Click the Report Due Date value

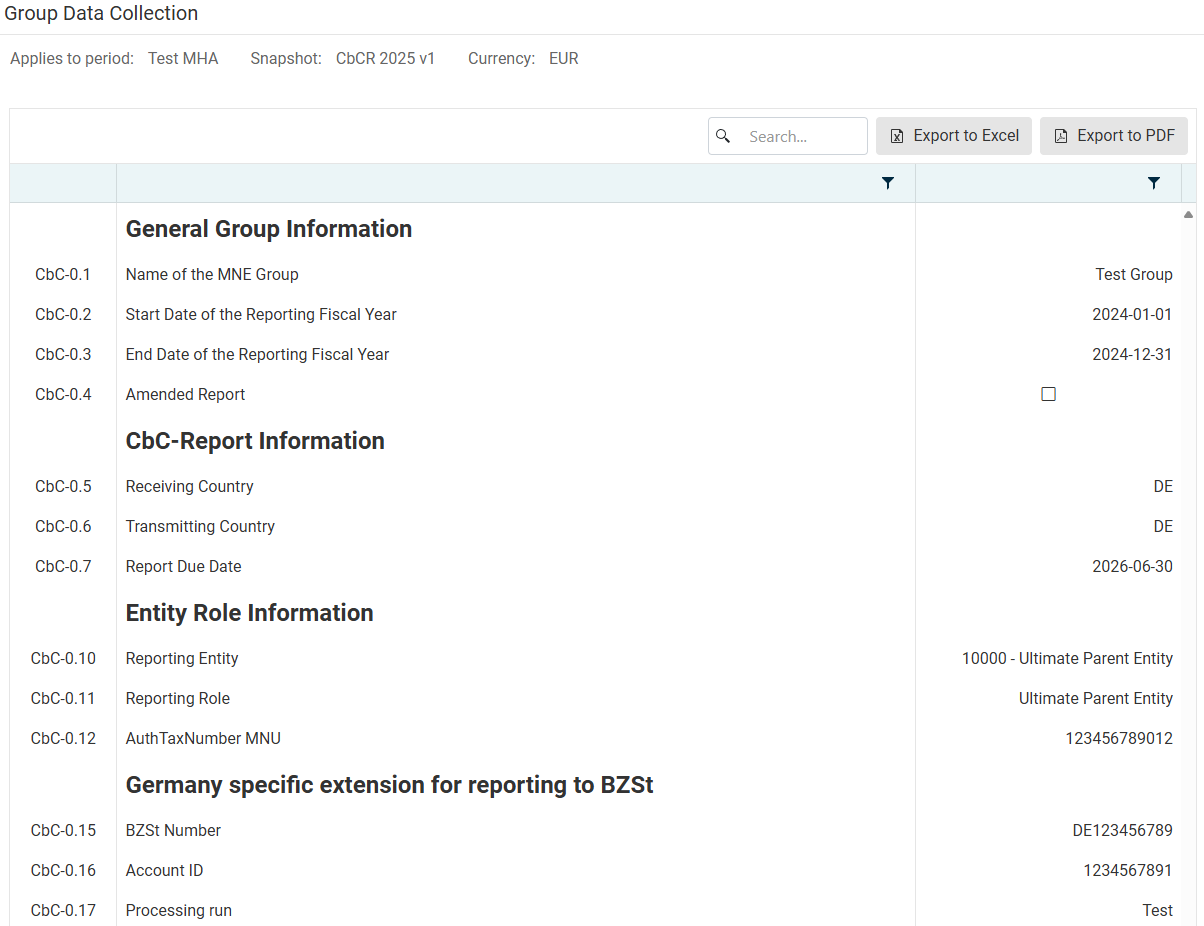coord(1132,566)
